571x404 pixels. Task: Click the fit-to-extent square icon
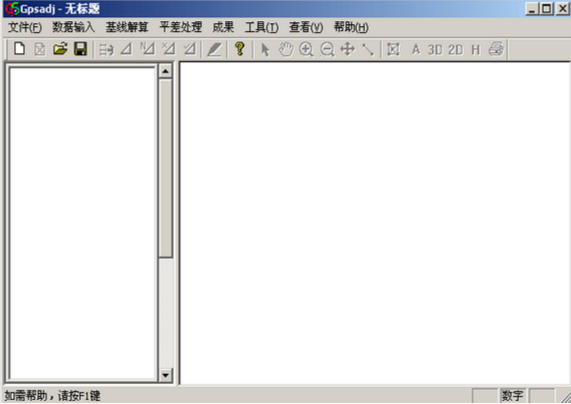tap(393, 49)
